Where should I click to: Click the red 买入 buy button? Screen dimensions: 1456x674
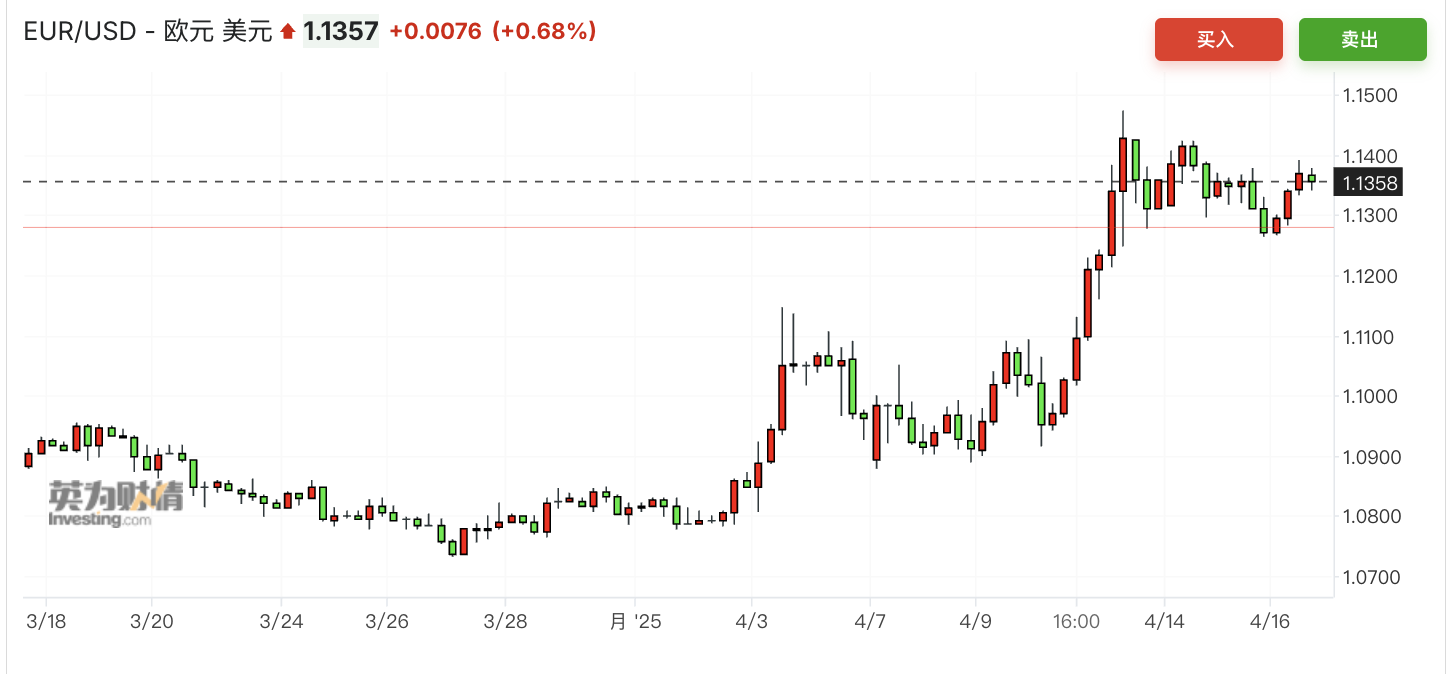tap(1218, 39)
